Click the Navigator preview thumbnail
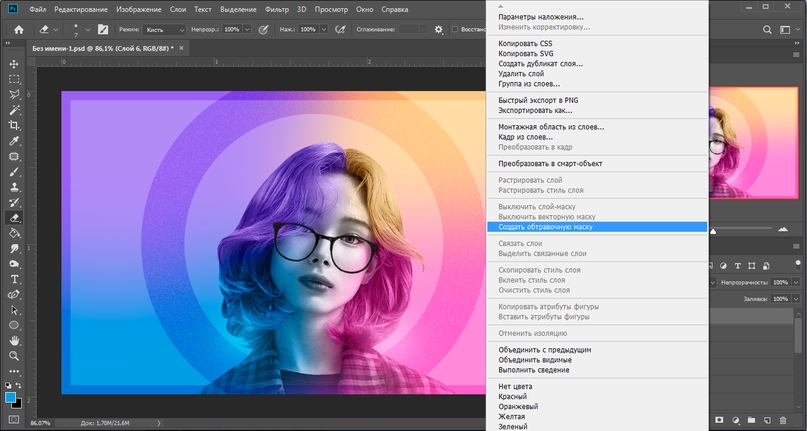 [754, 143]
